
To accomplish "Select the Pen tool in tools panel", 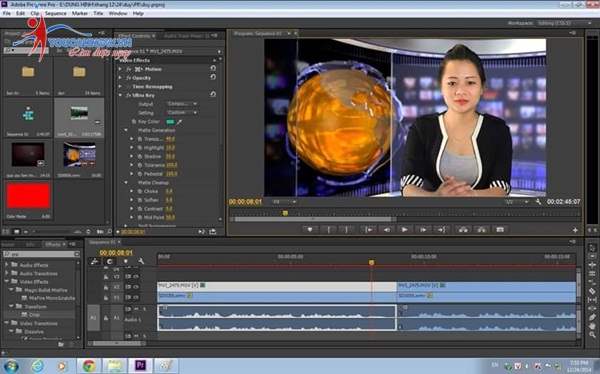I will point(592,317).
